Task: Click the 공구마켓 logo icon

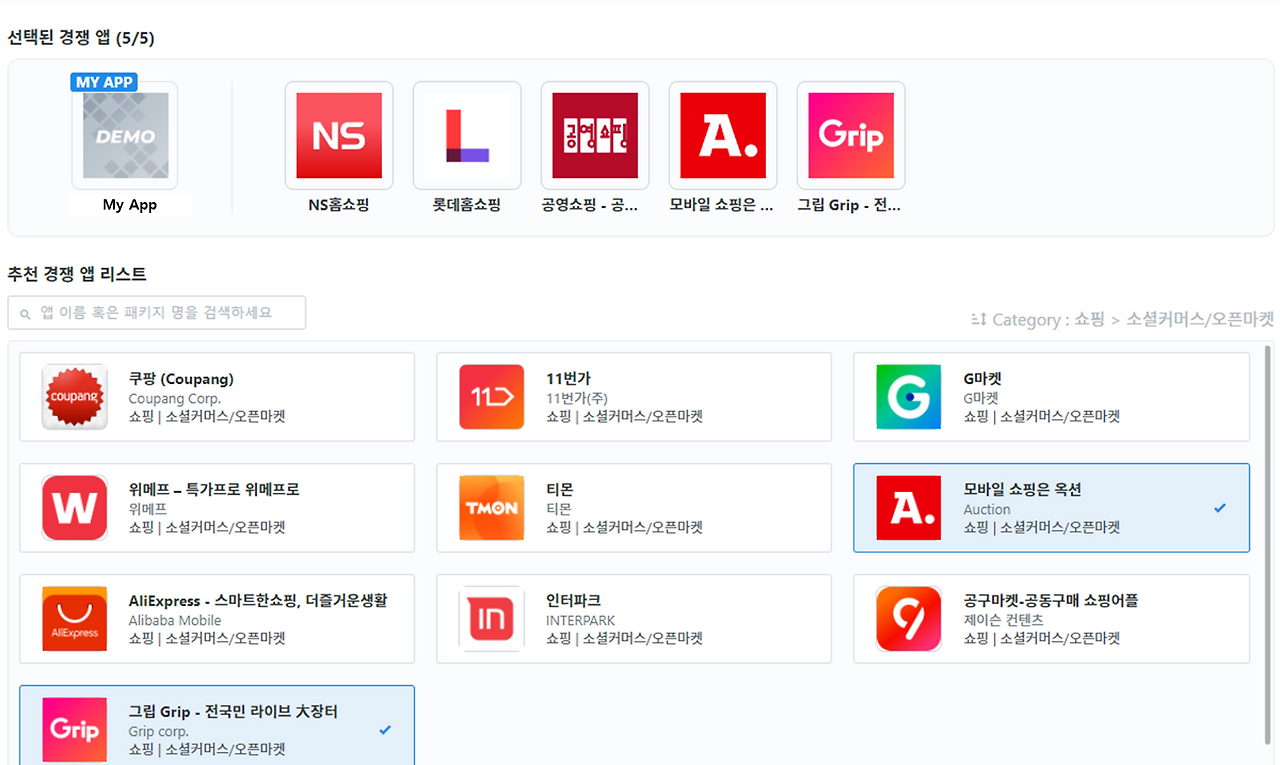Action: pos(908,619)
